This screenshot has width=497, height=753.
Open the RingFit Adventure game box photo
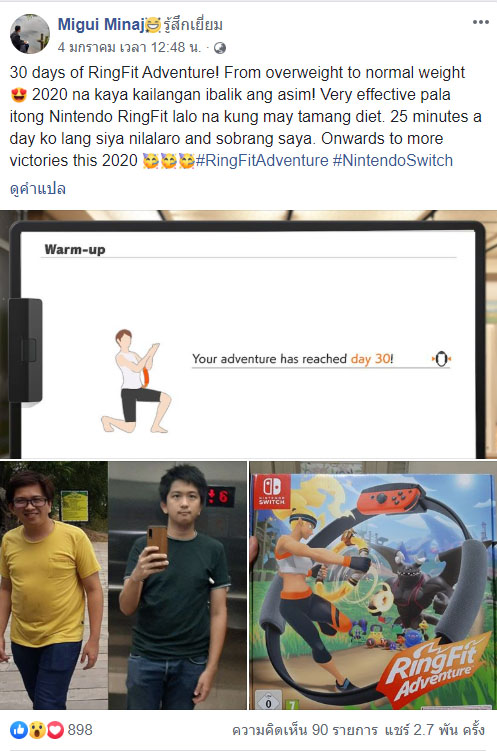(373, 585)
